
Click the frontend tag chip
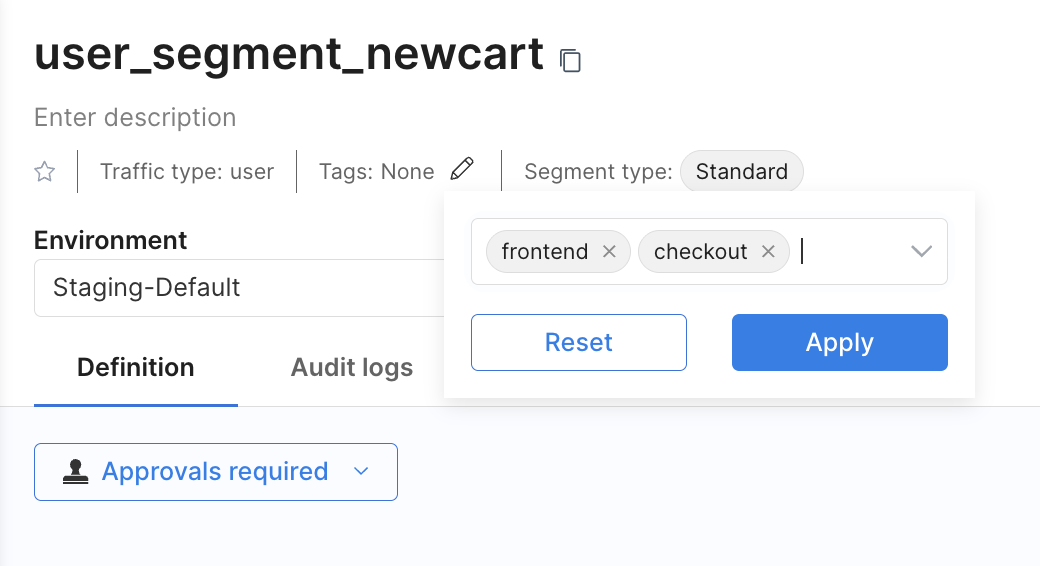click(544, 252)
